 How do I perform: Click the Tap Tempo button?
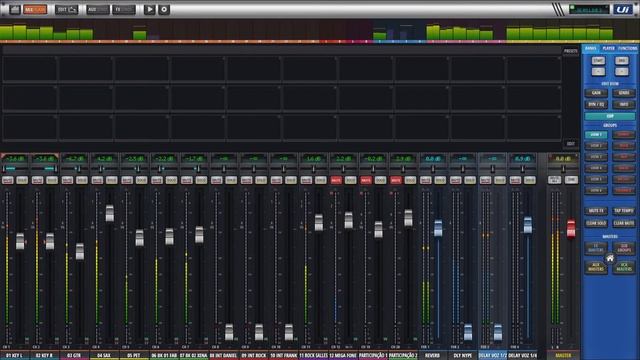tap(624, 211)
